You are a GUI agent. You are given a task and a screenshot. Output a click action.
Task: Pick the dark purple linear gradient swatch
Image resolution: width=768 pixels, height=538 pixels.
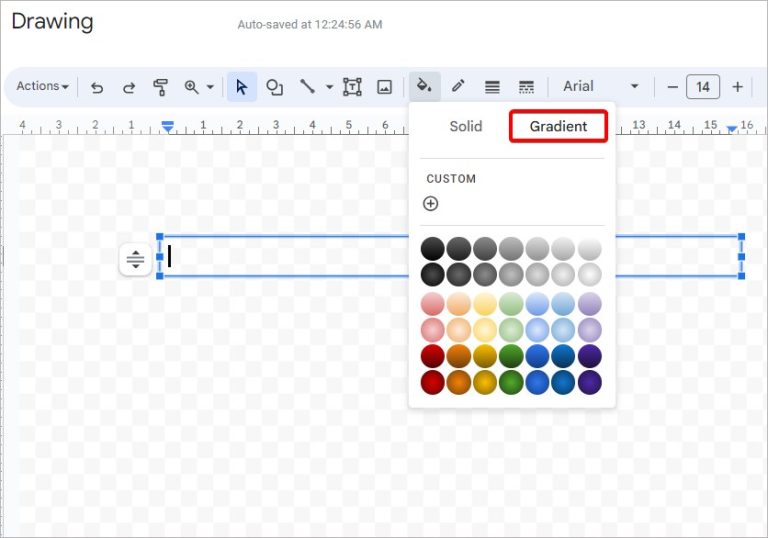590,356
